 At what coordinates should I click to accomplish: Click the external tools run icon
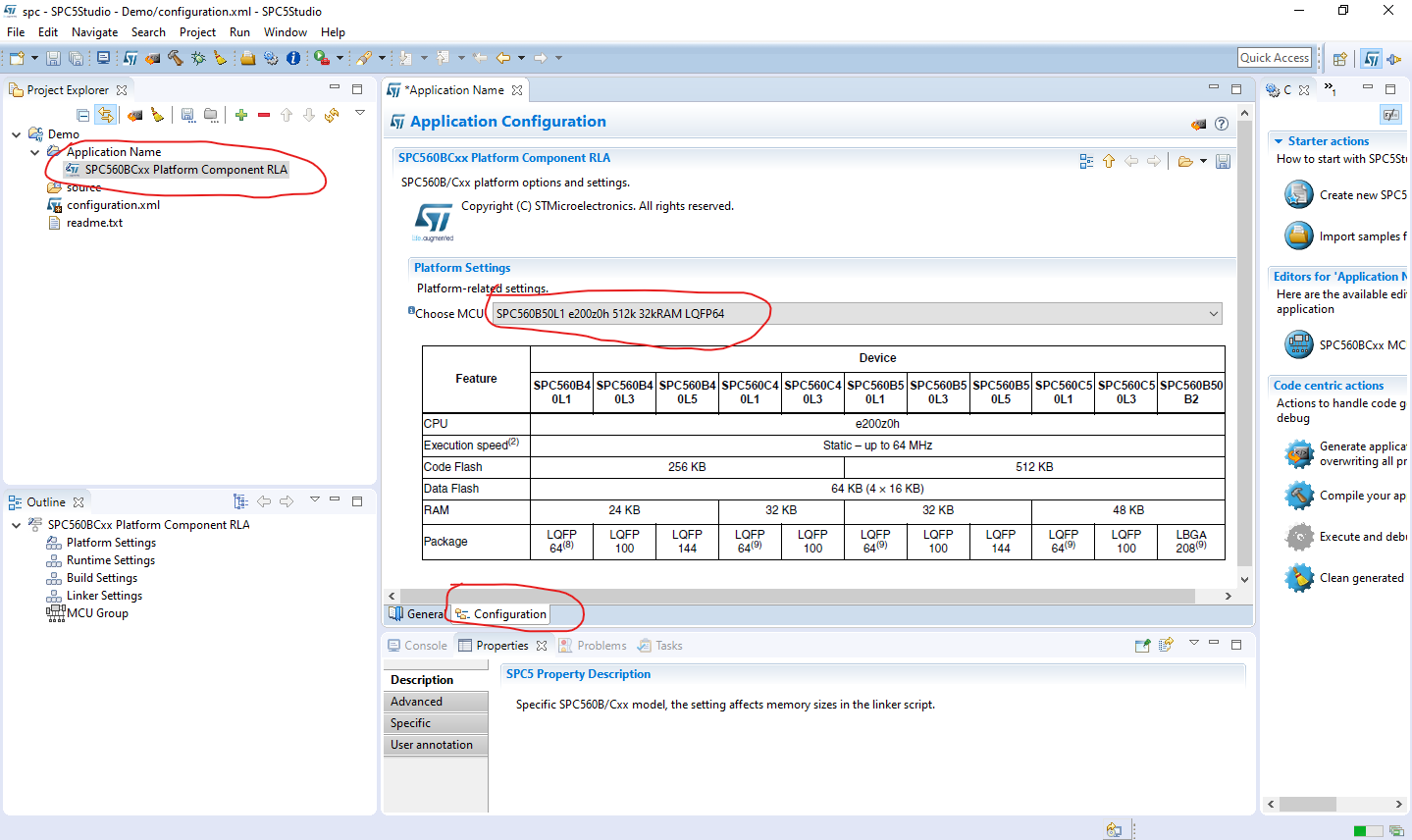click(x=322, y=58)
